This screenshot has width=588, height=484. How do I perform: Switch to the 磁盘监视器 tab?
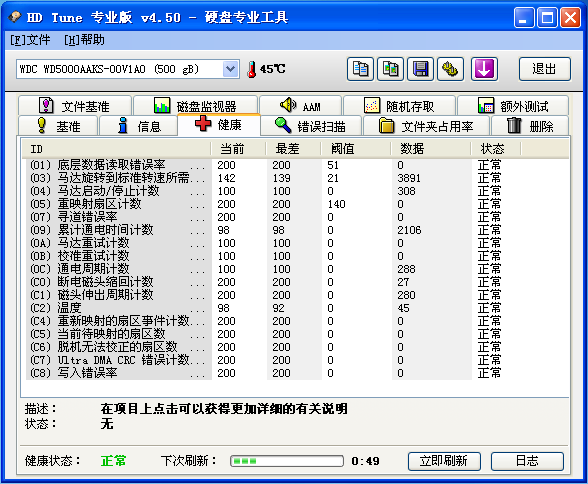195,106
